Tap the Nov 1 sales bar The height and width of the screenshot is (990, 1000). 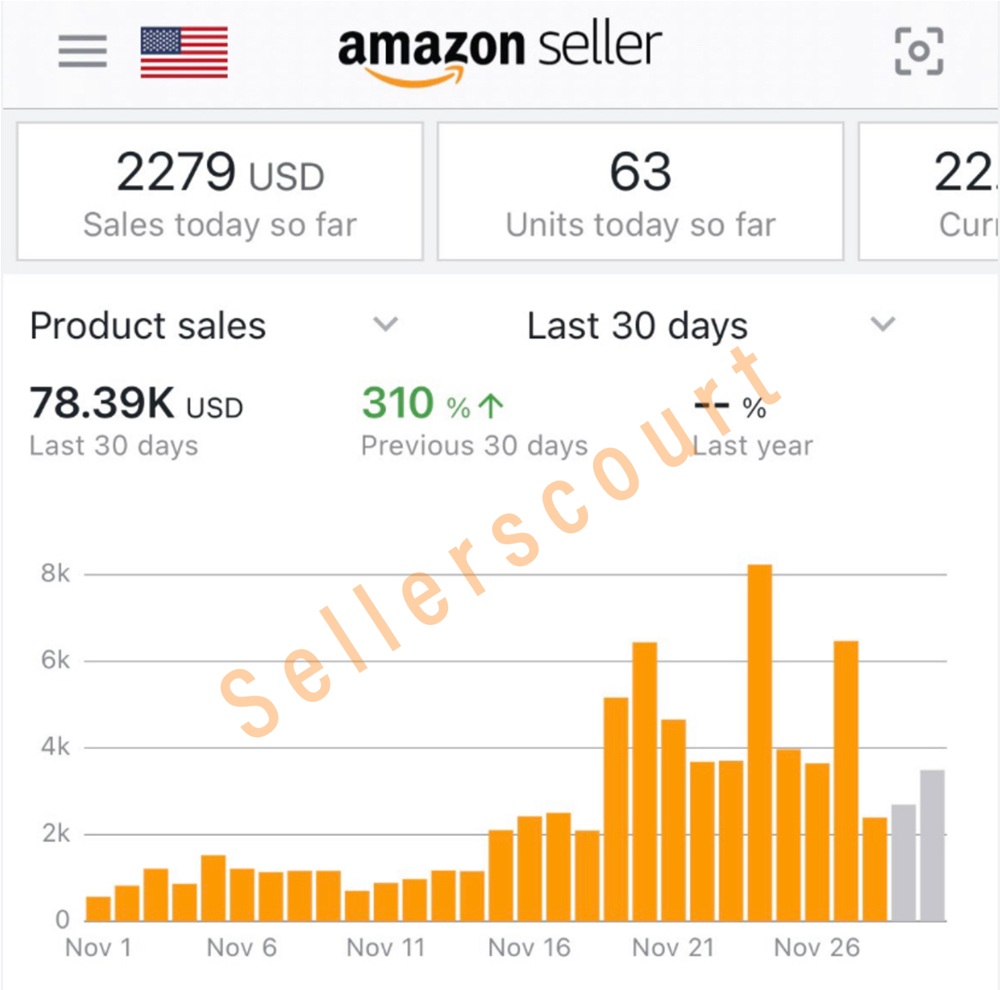pos(98,908)
